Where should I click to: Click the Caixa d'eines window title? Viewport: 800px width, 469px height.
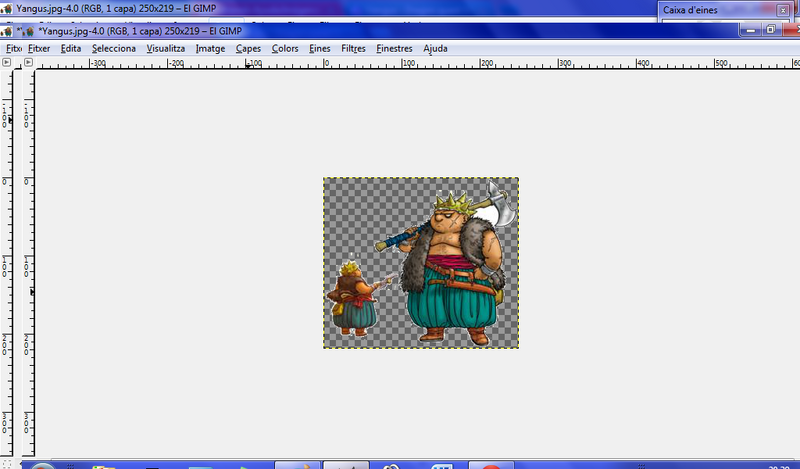[x=690, y=10]
